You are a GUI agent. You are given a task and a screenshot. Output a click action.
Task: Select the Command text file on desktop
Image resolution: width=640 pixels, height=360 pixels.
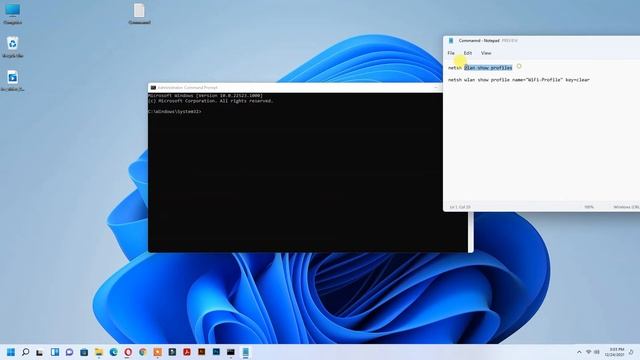(139, 13)
